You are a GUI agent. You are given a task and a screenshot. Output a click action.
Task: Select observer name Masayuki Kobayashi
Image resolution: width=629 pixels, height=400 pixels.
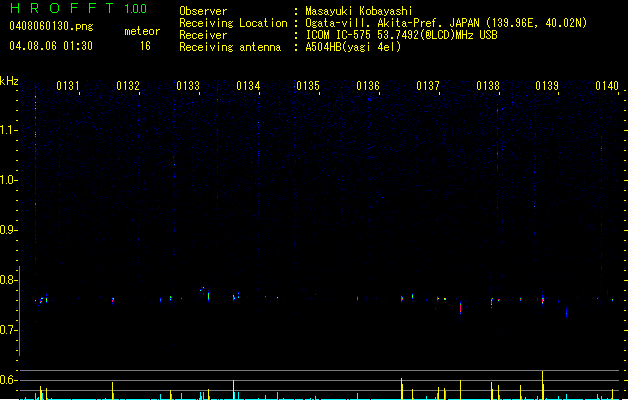coord(359,11)
